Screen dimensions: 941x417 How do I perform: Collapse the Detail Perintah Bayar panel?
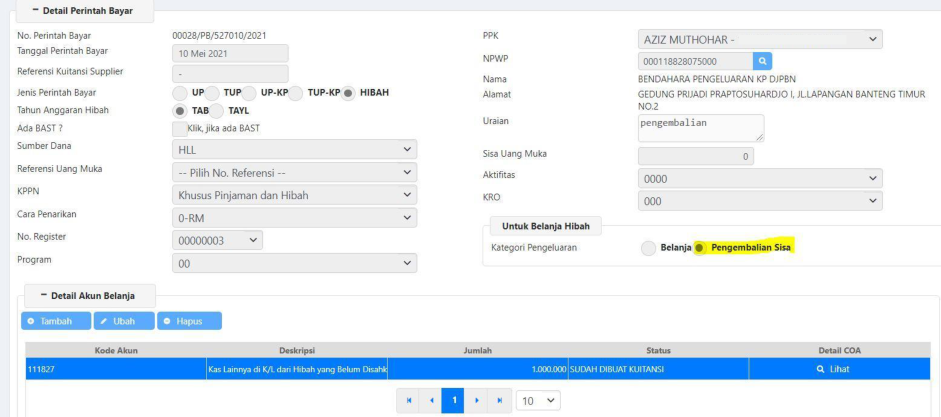(x=84, y=10)
